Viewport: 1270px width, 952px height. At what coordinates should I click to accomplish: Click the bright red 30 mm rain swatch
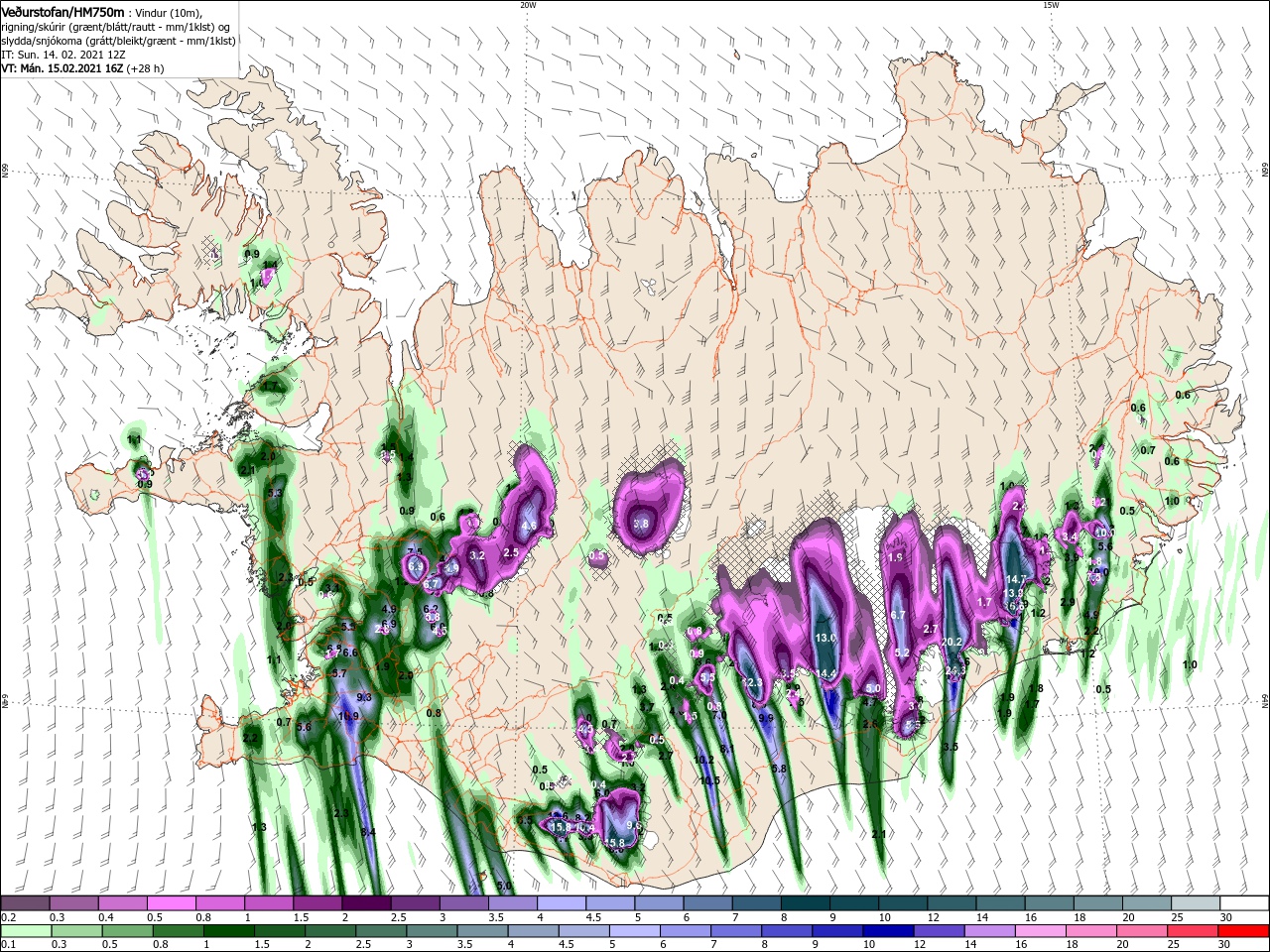(1244, 931)
